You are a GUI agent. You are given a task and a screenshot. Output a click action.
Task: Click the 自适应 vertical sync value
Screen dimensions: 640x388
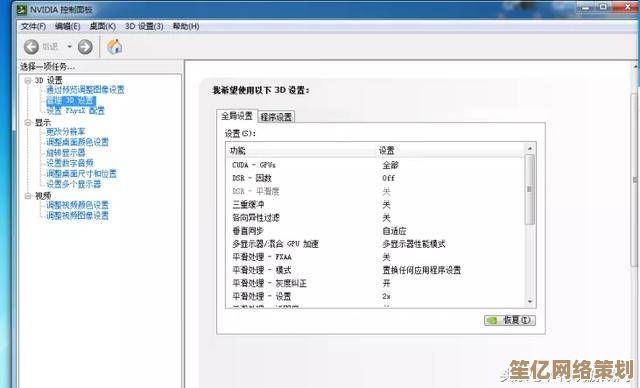point(394,231)
